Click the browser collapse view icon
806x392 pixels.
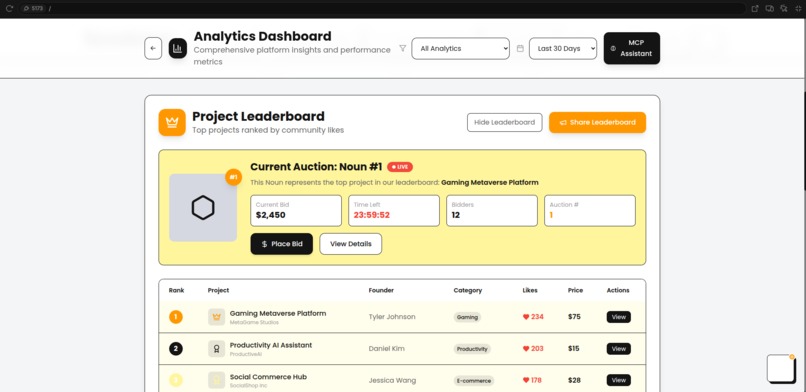click(x=798, y=8)
